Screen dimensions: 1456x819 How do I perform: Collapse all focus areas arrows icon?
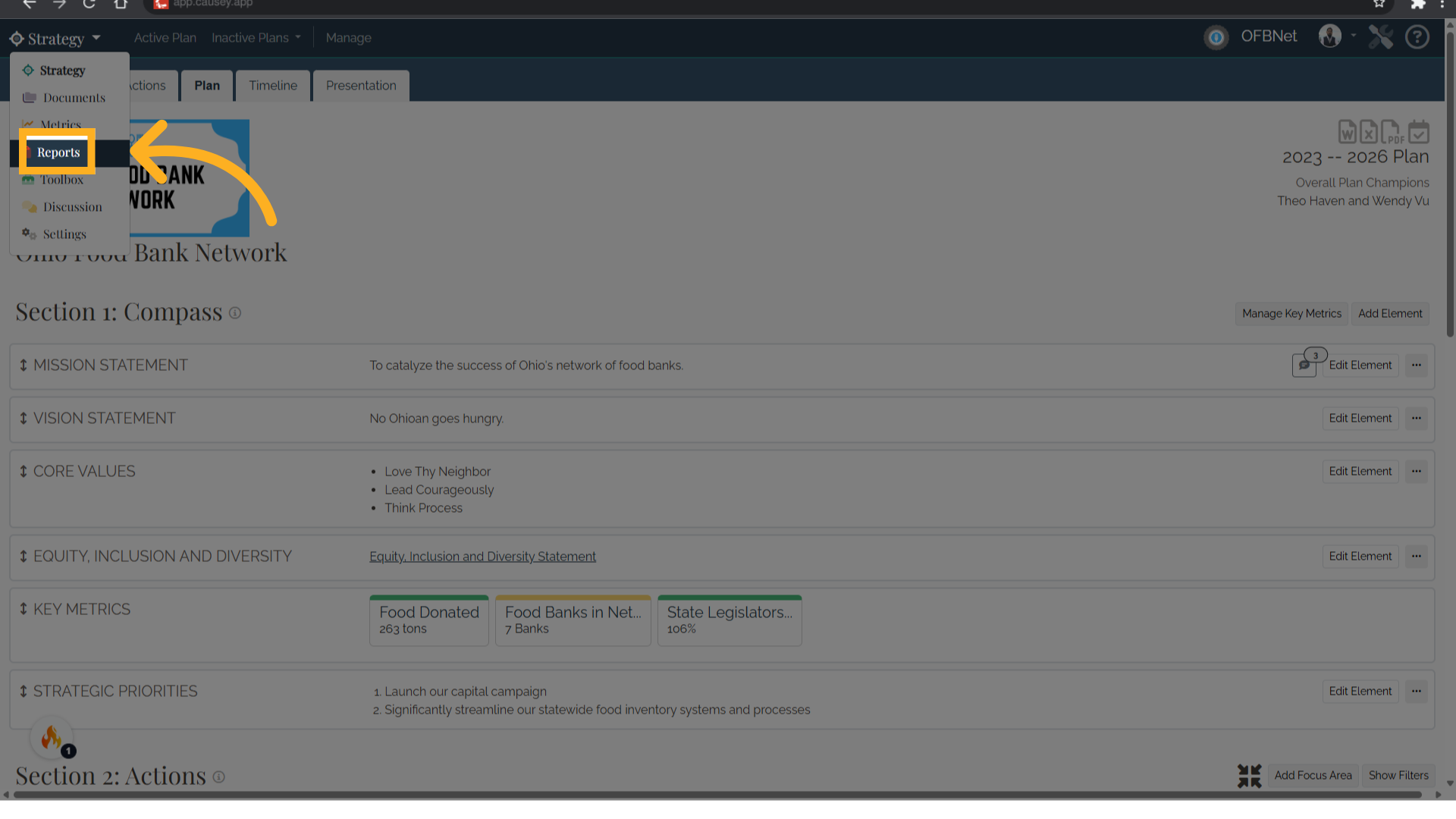(x=1249, y=776)
